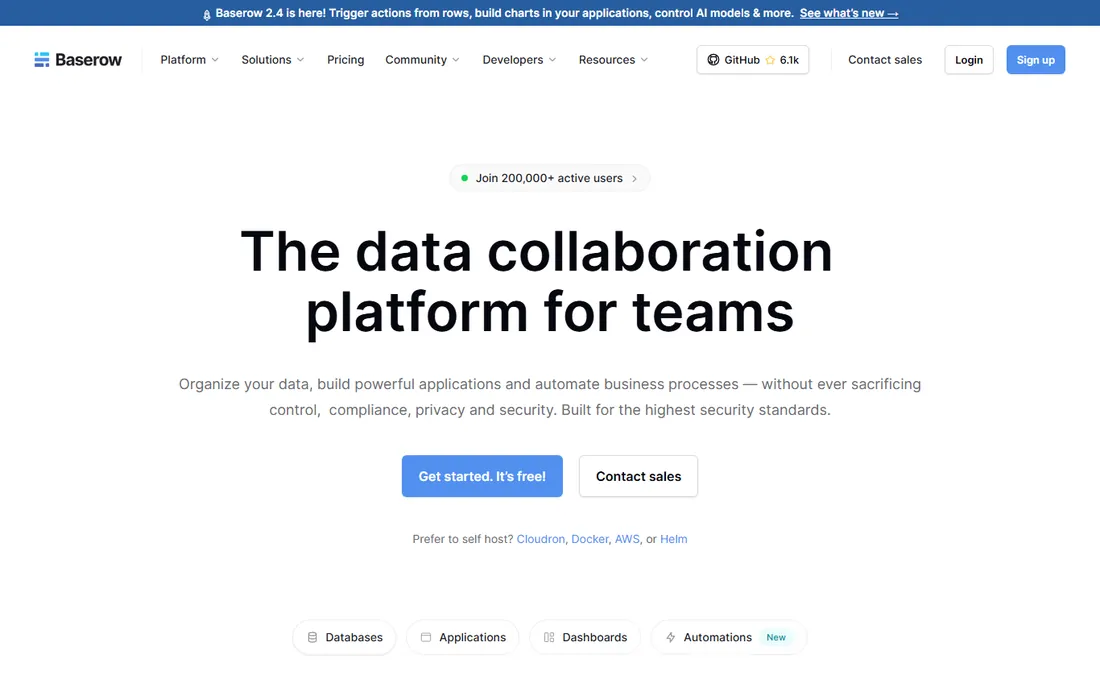Click the GitHub octocat icon

coord(713,60)
